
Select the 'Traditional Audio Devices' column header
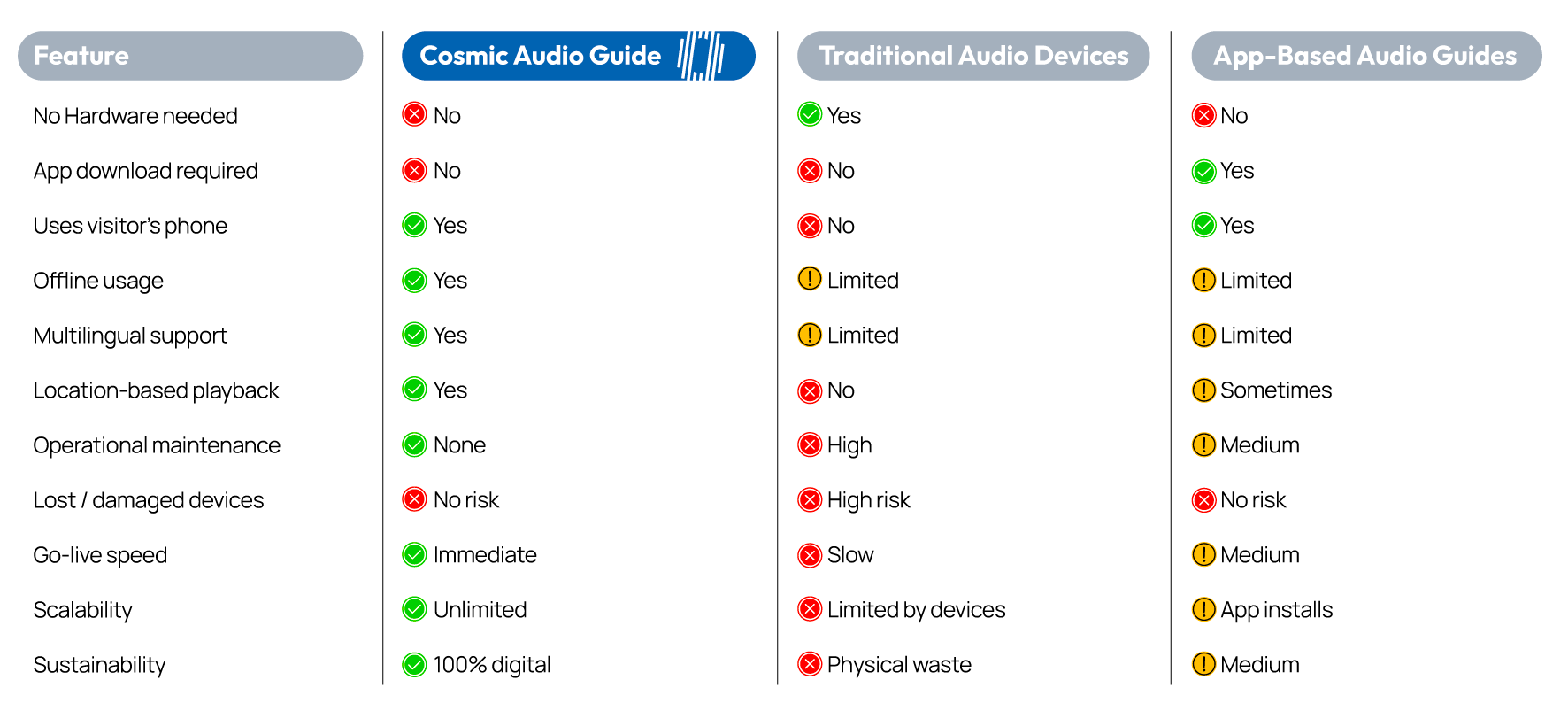973,56
